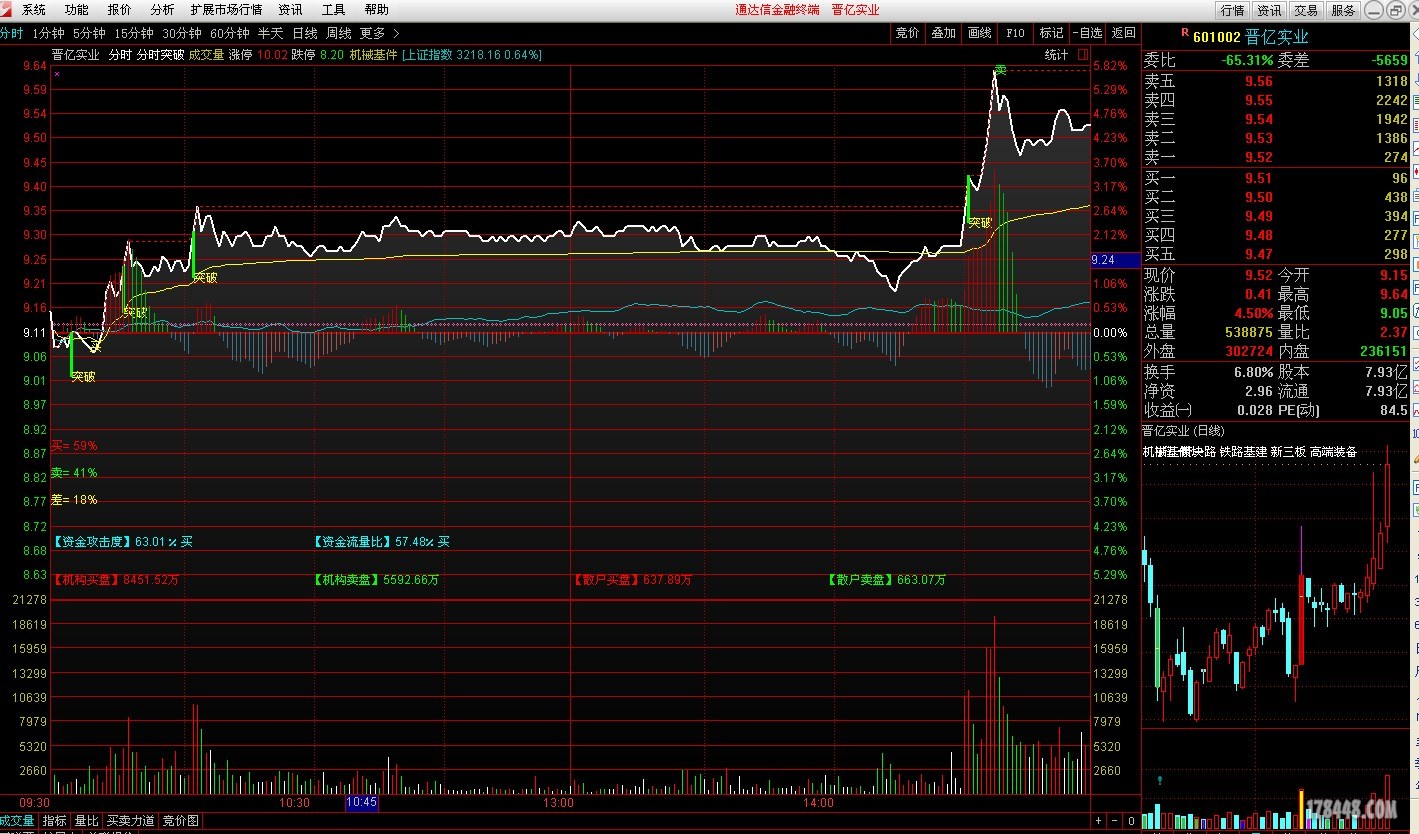Switch to 30分钟 chart period
The width and height of the screenshot is (1419, 834).
(x=182, y=33)
